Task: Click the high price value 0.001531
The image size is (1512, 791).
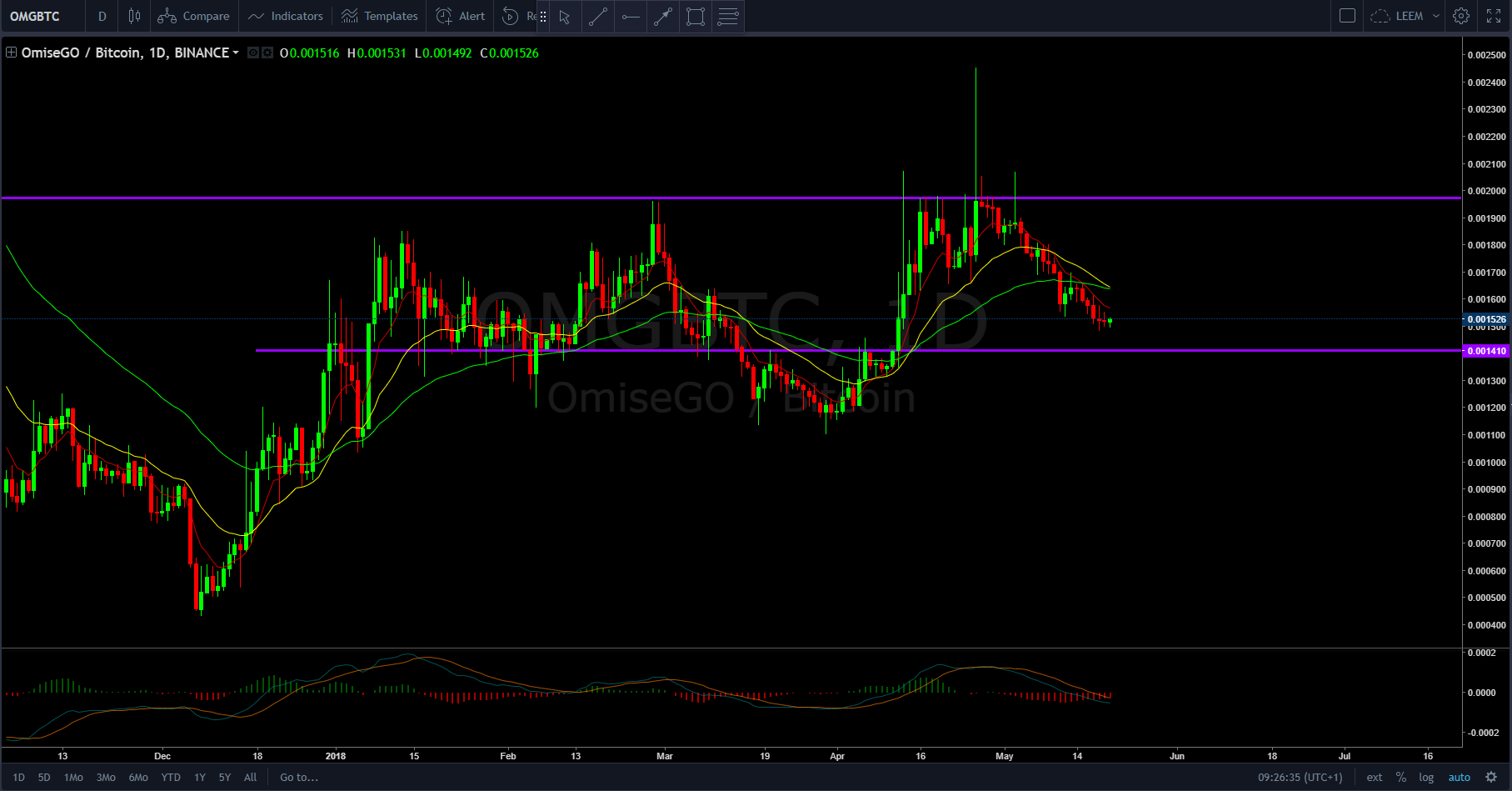Action: pyautogui.click(x=381, y=53)
